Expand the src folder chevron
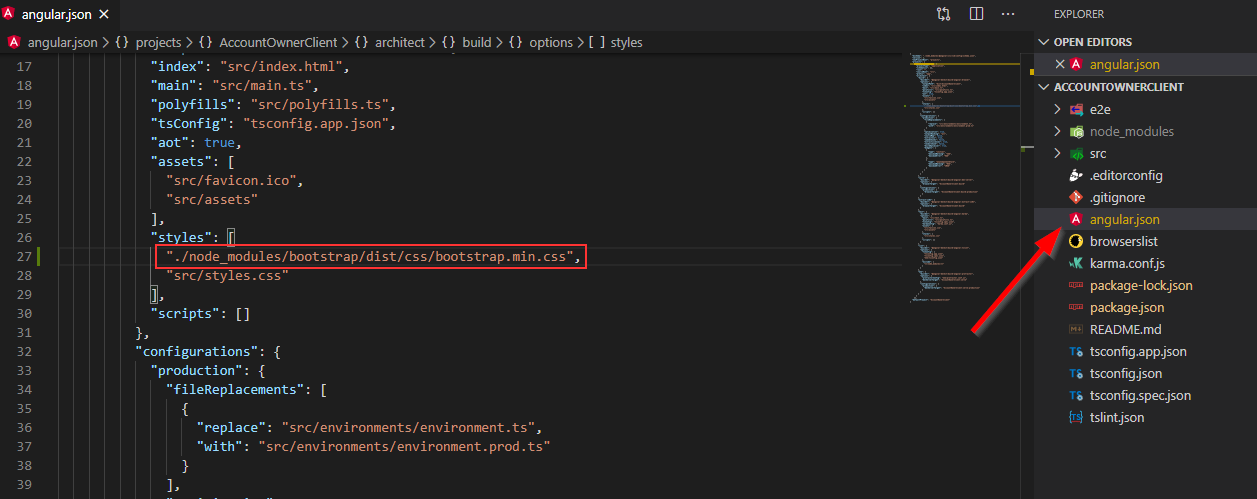 click(1059, 153)
